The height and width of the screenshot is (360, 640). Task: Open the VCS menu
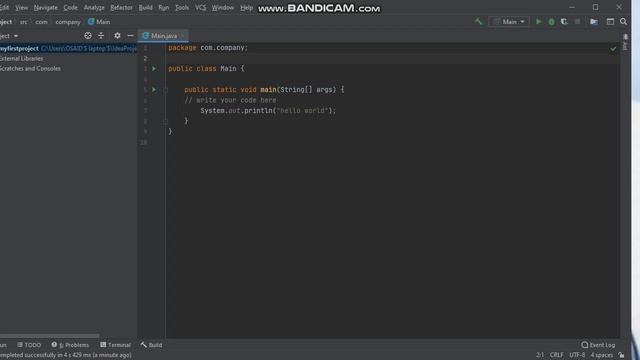tap(200, 8)
